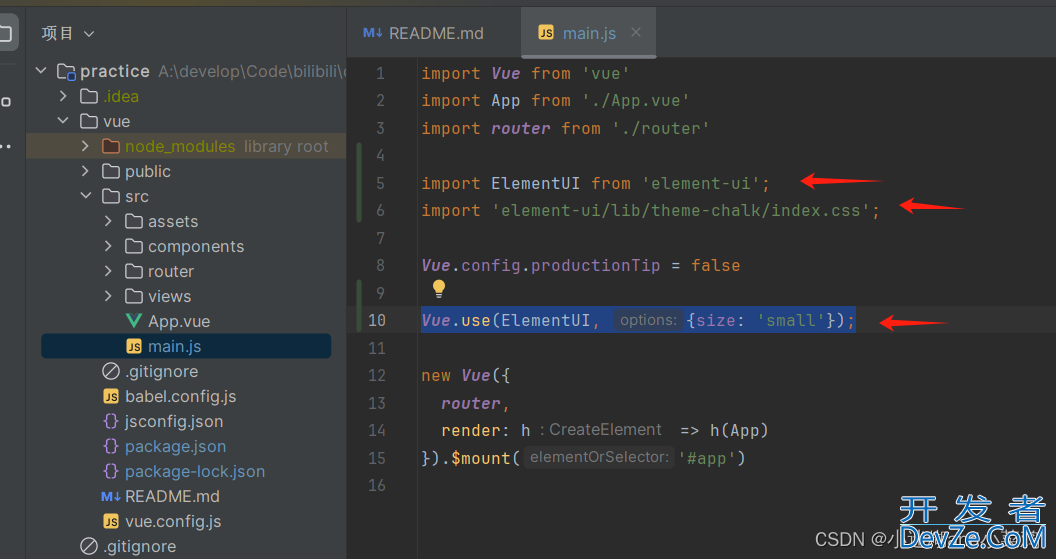Click the .idea folder icon
1056x559 pixels.
click(89, 96)
